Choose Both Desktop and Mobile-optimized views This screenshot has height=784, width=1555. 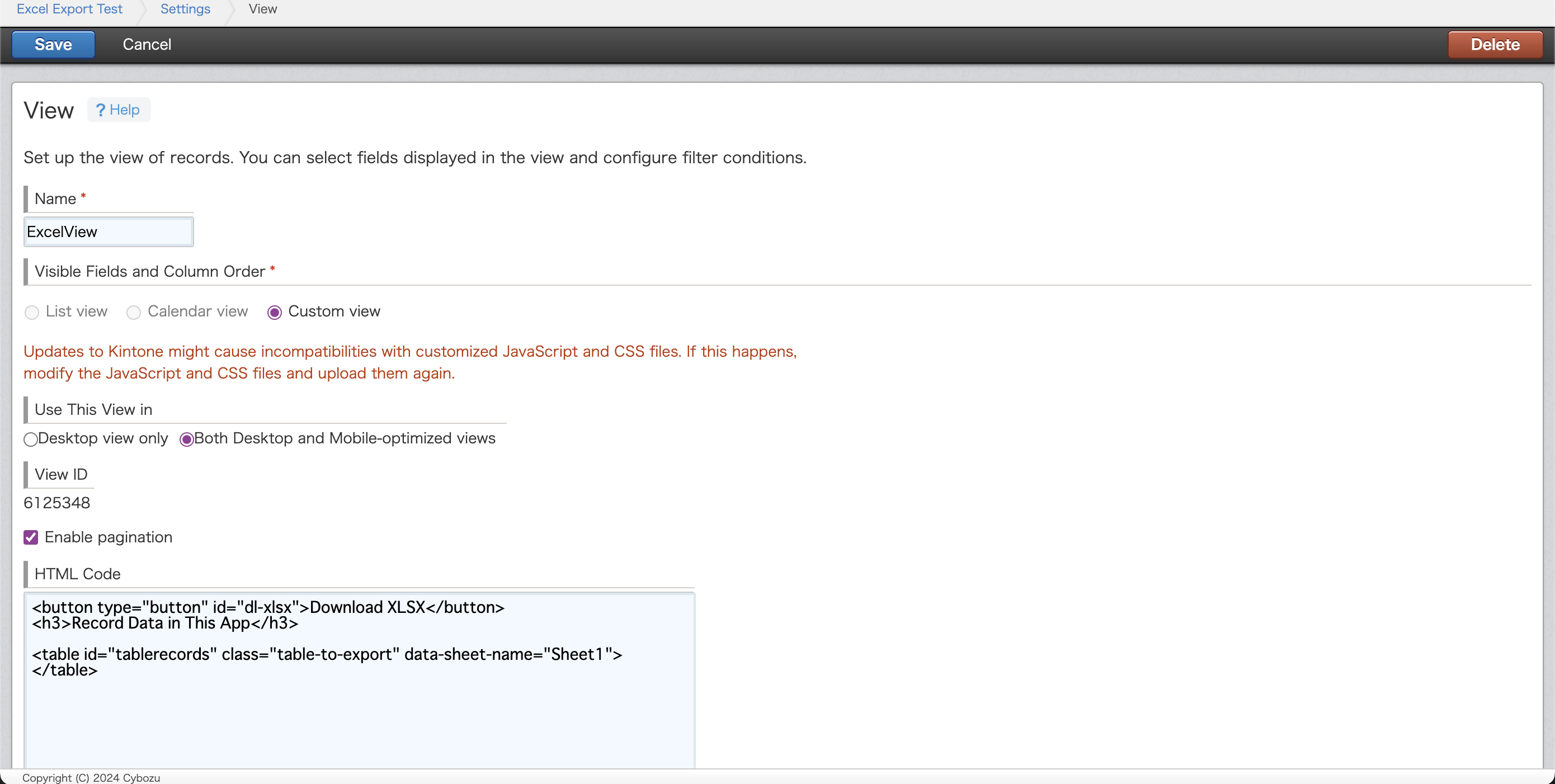186,440
